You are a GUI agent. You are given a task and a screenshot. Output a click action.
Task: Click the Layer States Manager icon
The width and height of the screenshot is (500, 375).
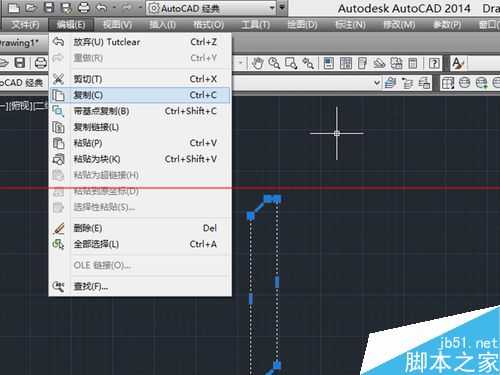[x=424, y=83]
